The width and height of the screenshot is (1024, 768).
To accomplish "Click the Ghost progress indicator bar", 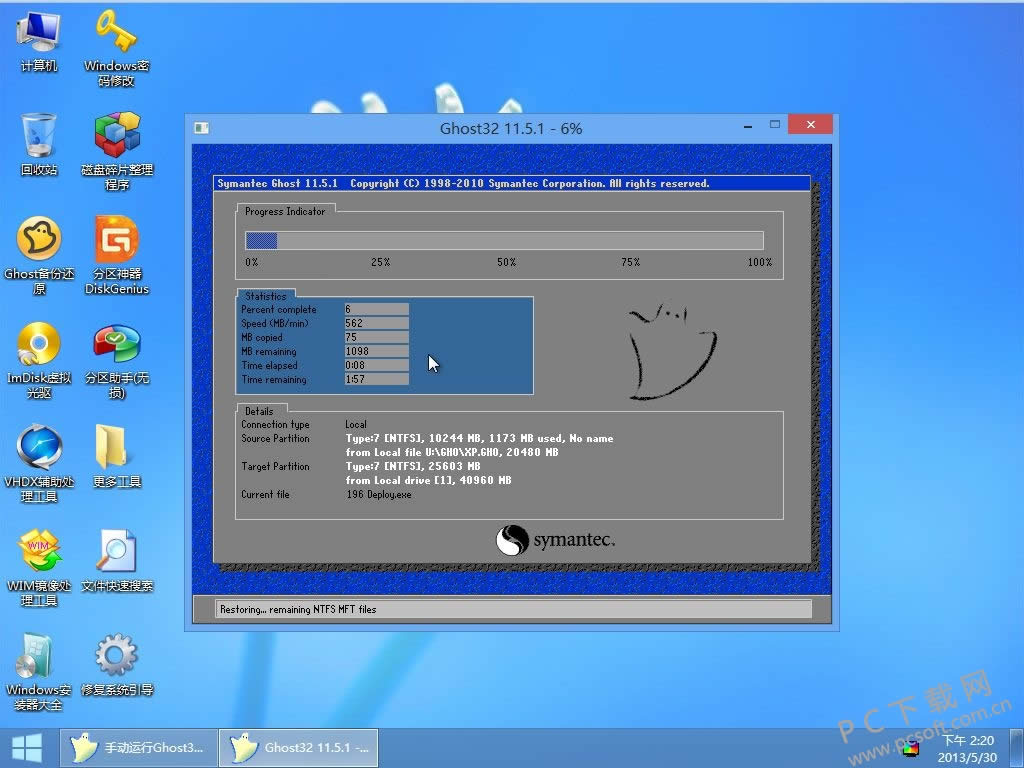I will [504, 241].
